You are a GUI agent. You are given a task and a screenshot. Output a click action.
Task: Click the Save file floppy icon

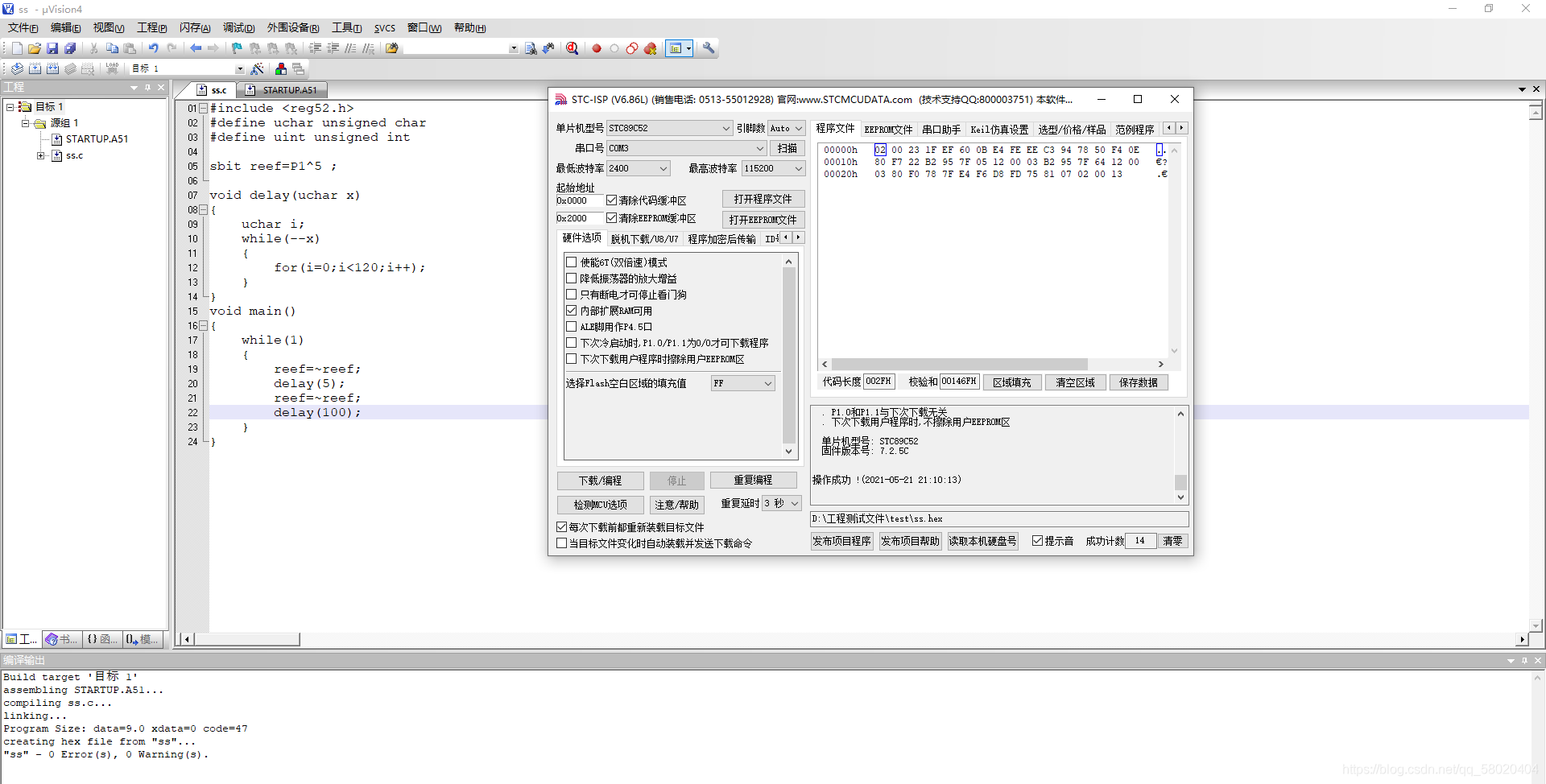[x=52, y=48]
